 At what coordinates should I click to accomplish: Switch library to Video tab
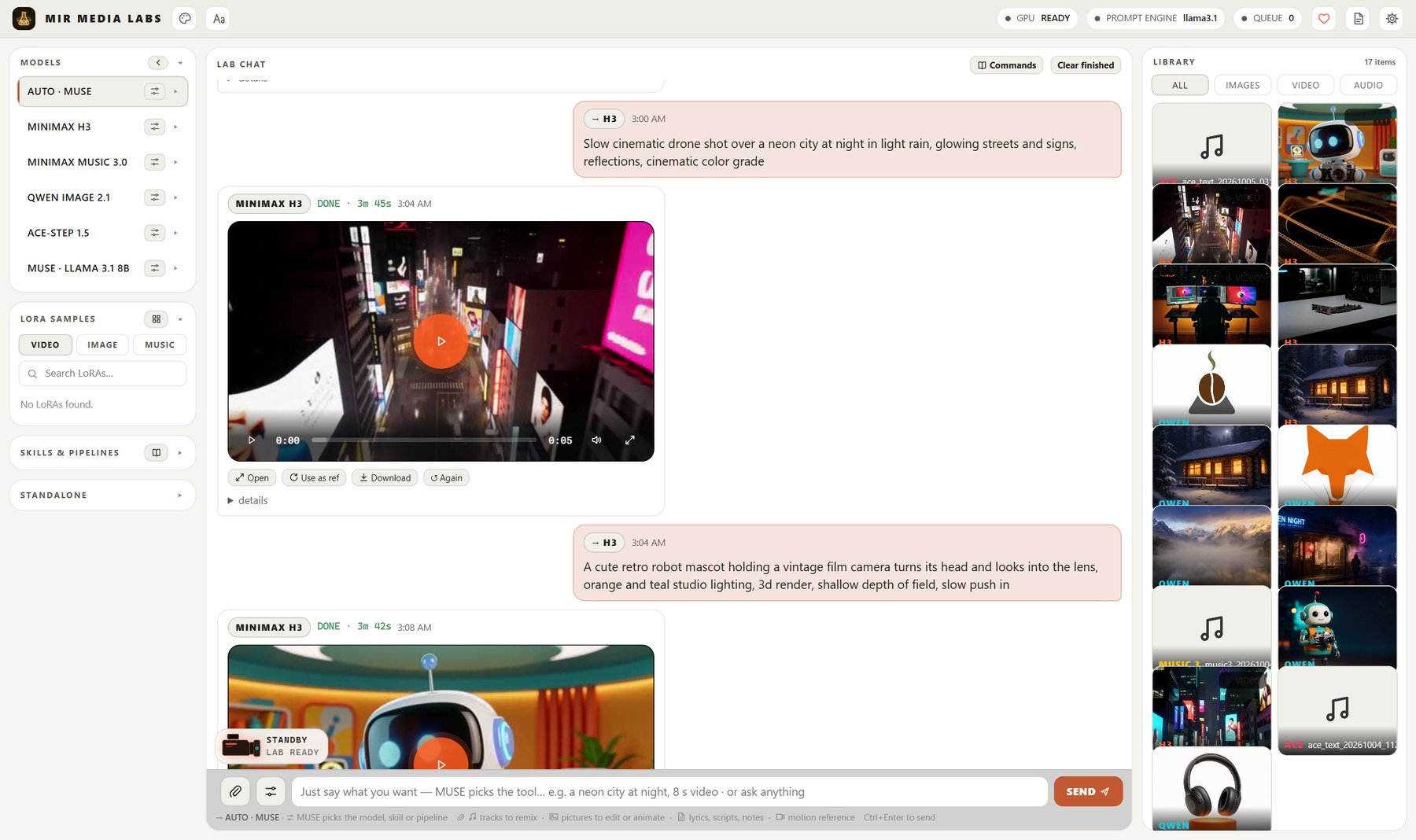tap(1306, 85)
